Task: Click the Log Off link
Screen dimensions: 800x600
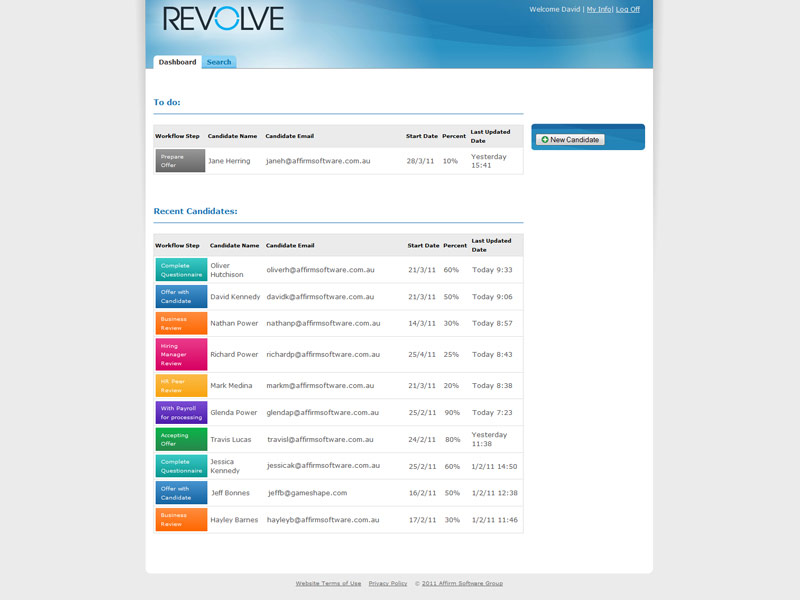Action: click(628, 9)
